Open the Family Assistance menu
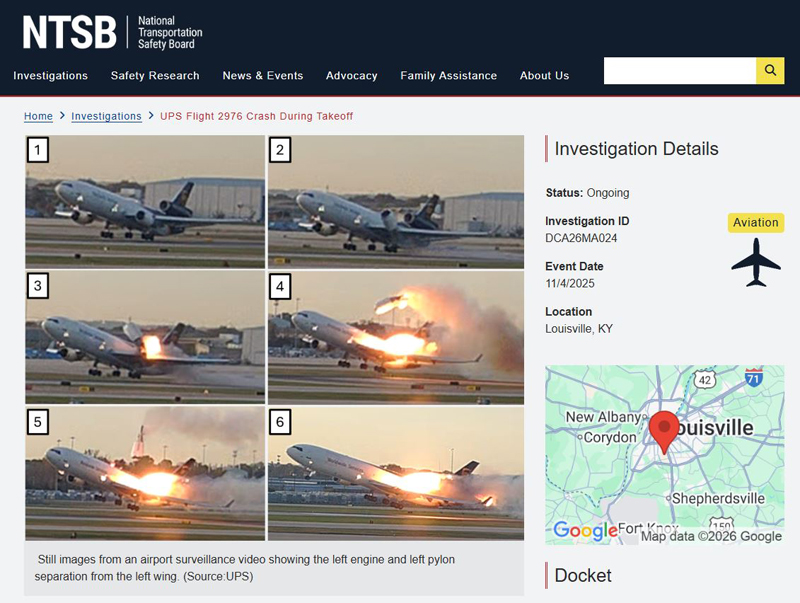This screenshot has width=800, height=603. point(448,76)
